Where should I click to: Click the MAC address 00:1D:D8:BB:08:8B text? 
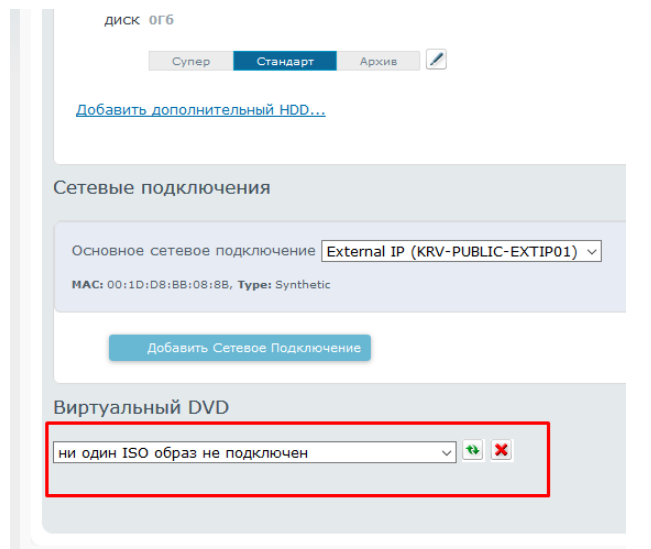[x=166, y=285]
